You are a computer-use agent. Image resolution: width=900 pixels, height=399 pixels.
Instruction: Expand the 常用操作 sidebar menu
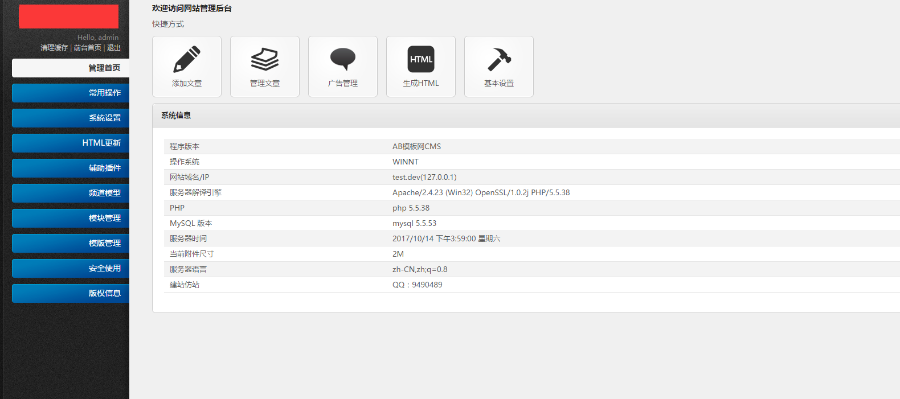(71, 93)
